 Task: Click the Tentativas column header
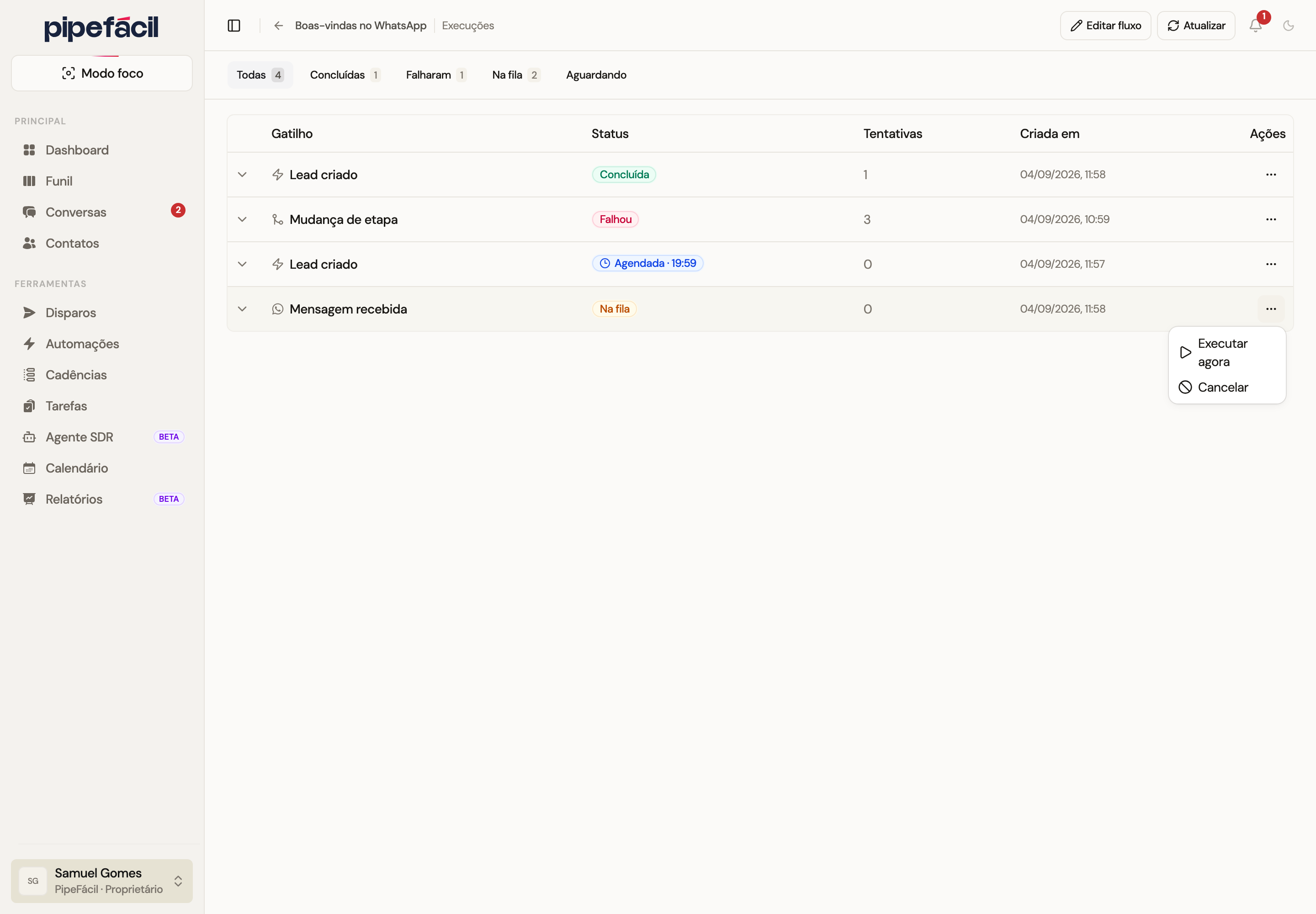pos(892,133)
